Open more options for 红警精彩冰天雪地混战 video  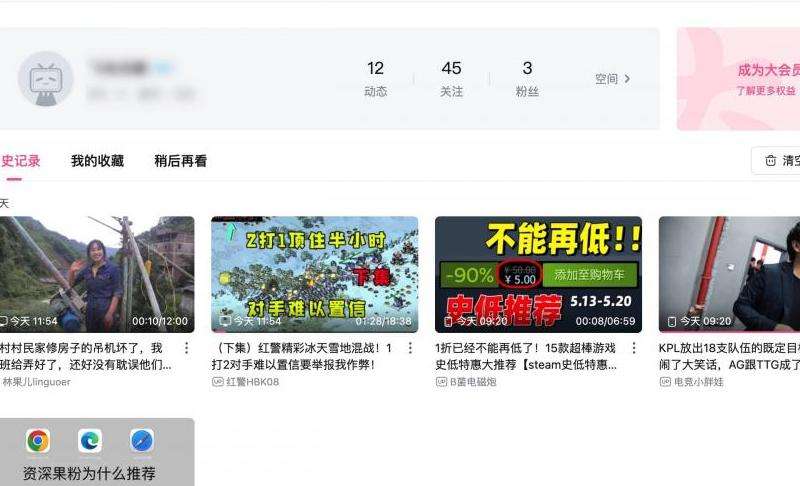coord(410,348)
